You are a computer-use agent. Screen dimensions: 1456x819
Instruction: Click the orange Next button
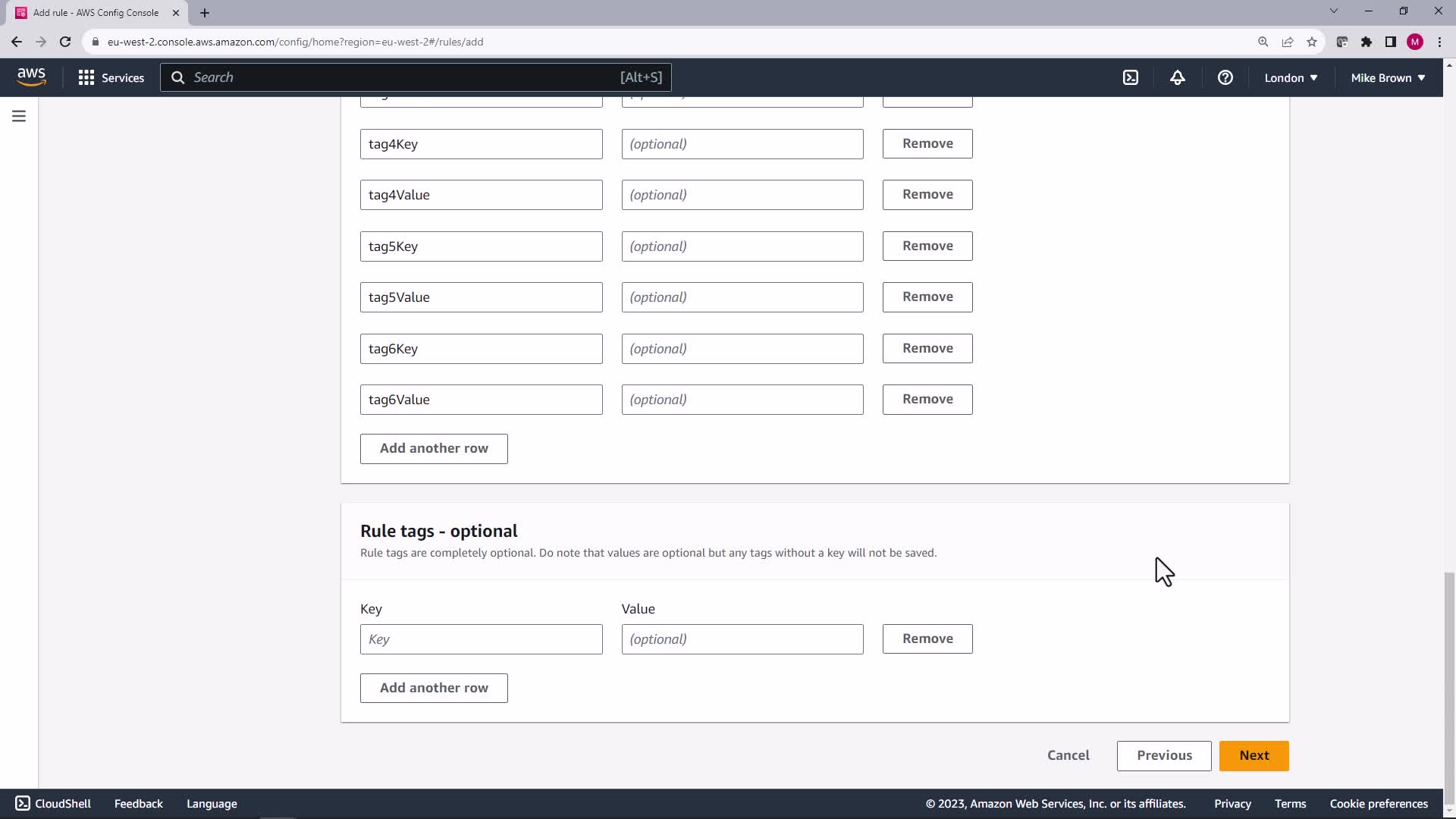pos(1254,755)
